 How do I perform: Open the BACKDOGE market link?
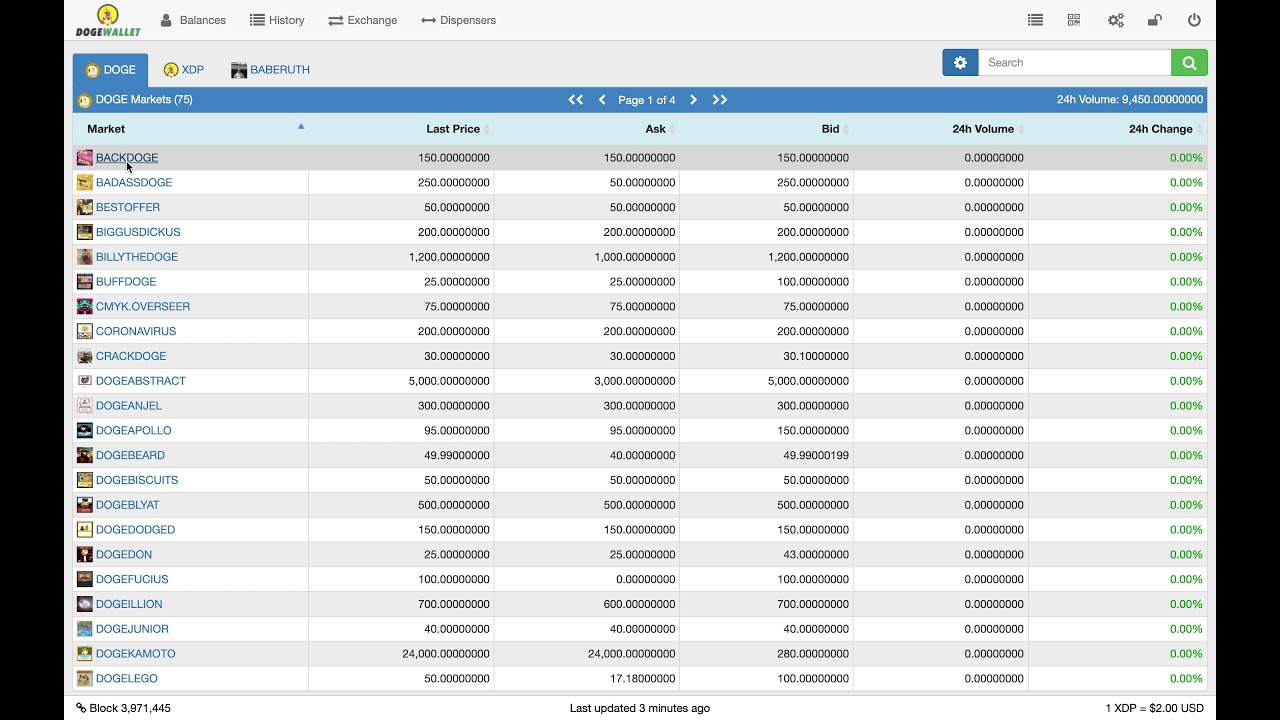127,158
